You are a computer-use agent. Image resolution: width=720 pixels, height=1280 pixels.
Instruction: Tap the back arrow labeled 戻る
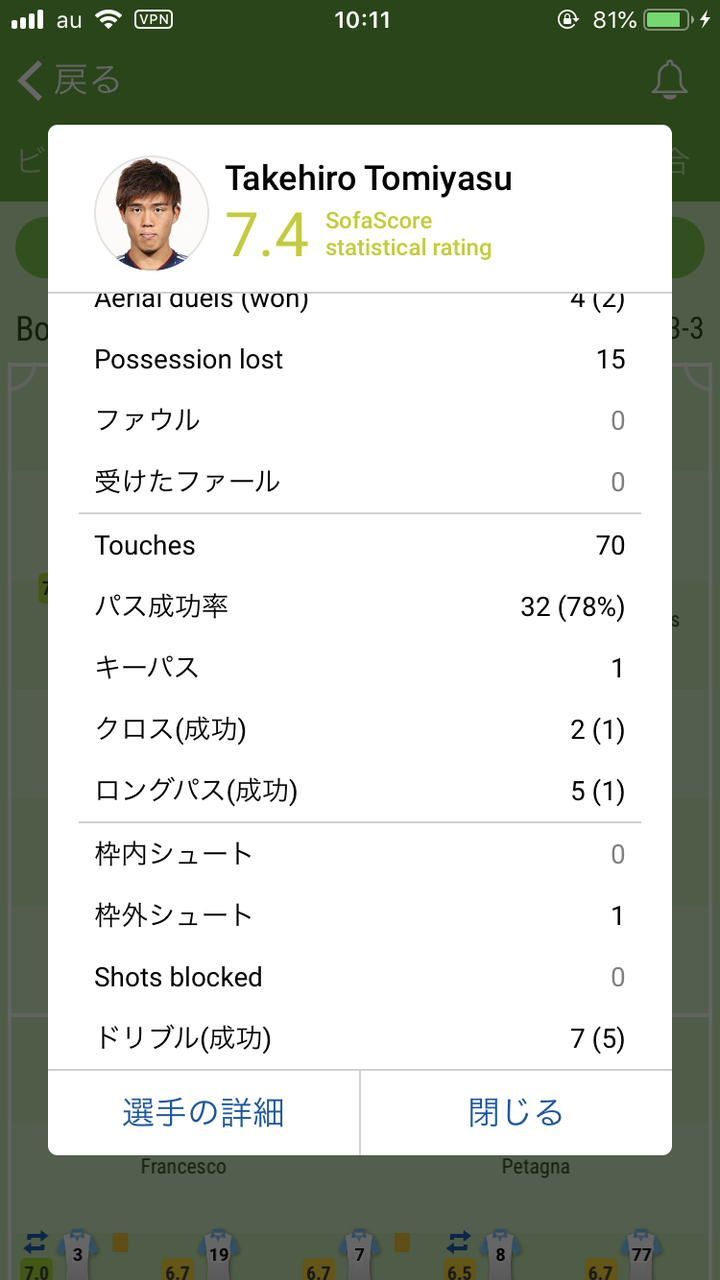[x=70, y=81]
